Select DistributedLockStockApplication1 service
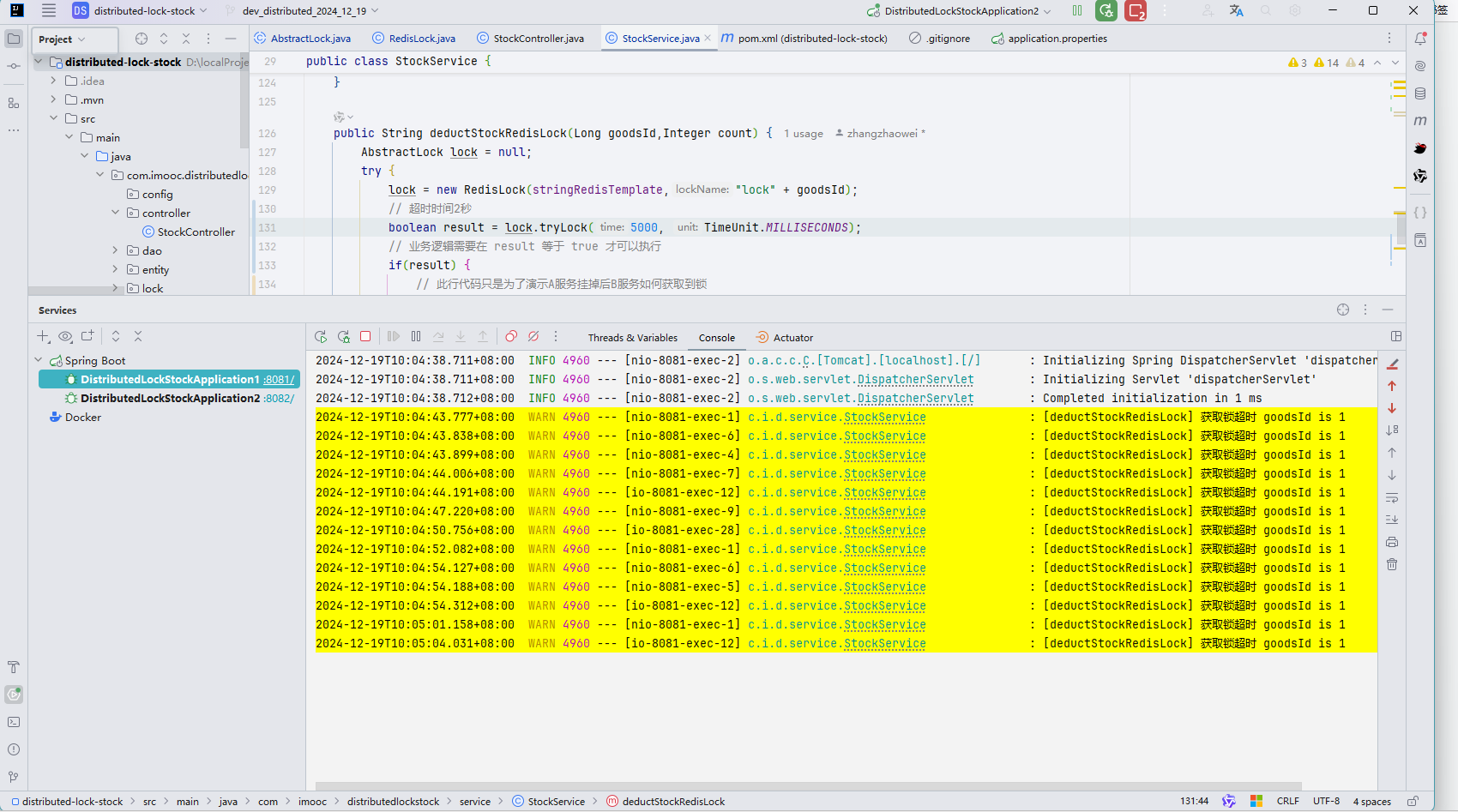The image size is (1458, 812). pyautogui.click(x=169, y=379)
